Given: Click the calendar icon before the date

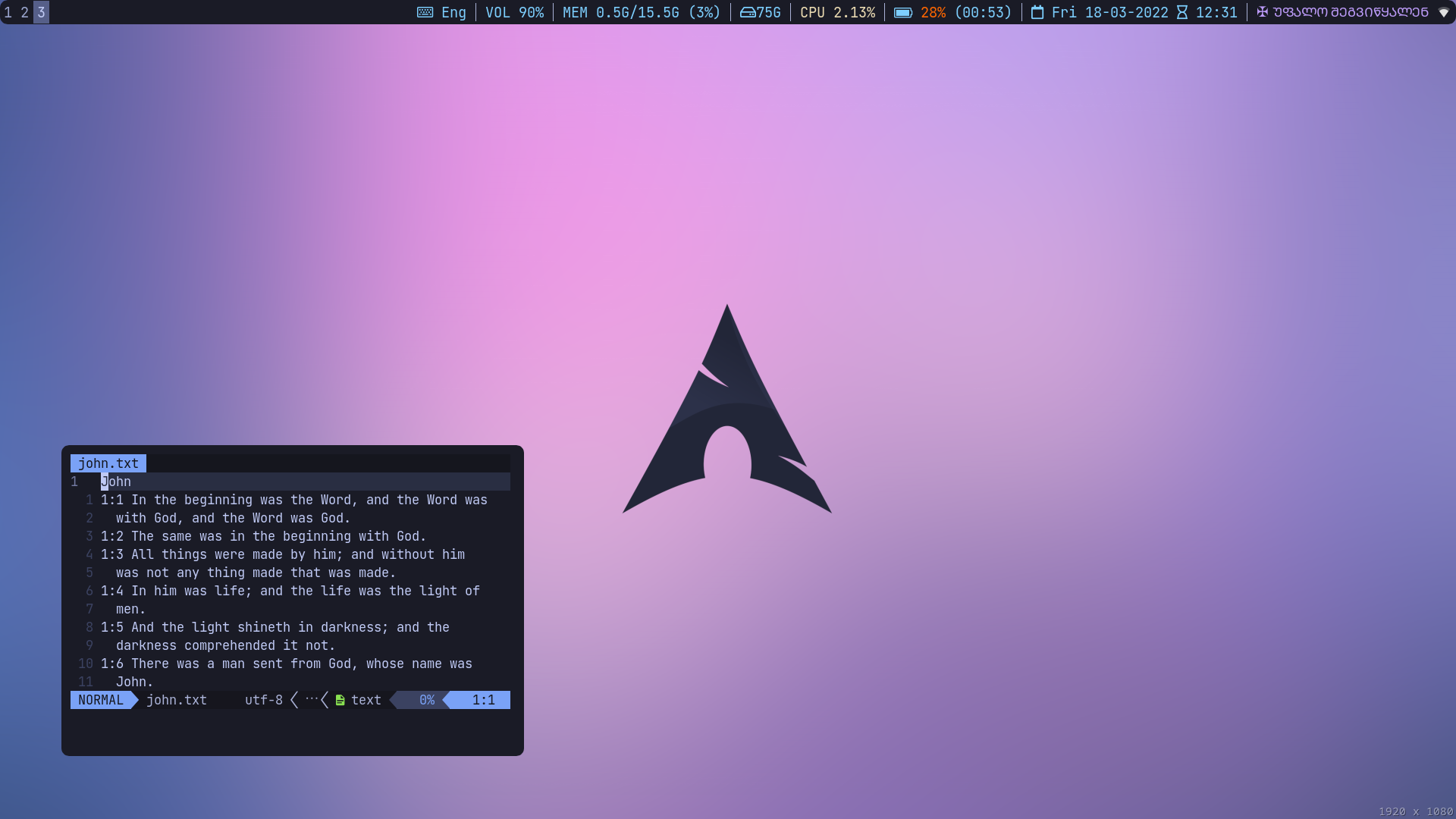Looking at the screenshot, I should pyautogui.click(x=1037, y=12).
